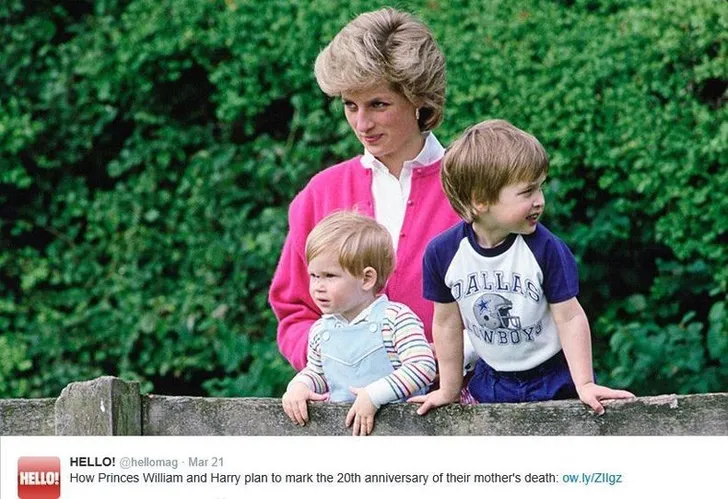728x499 pixels.
Task: Follow the ow.ly/ZIlgz link
Action: [592, 478]
